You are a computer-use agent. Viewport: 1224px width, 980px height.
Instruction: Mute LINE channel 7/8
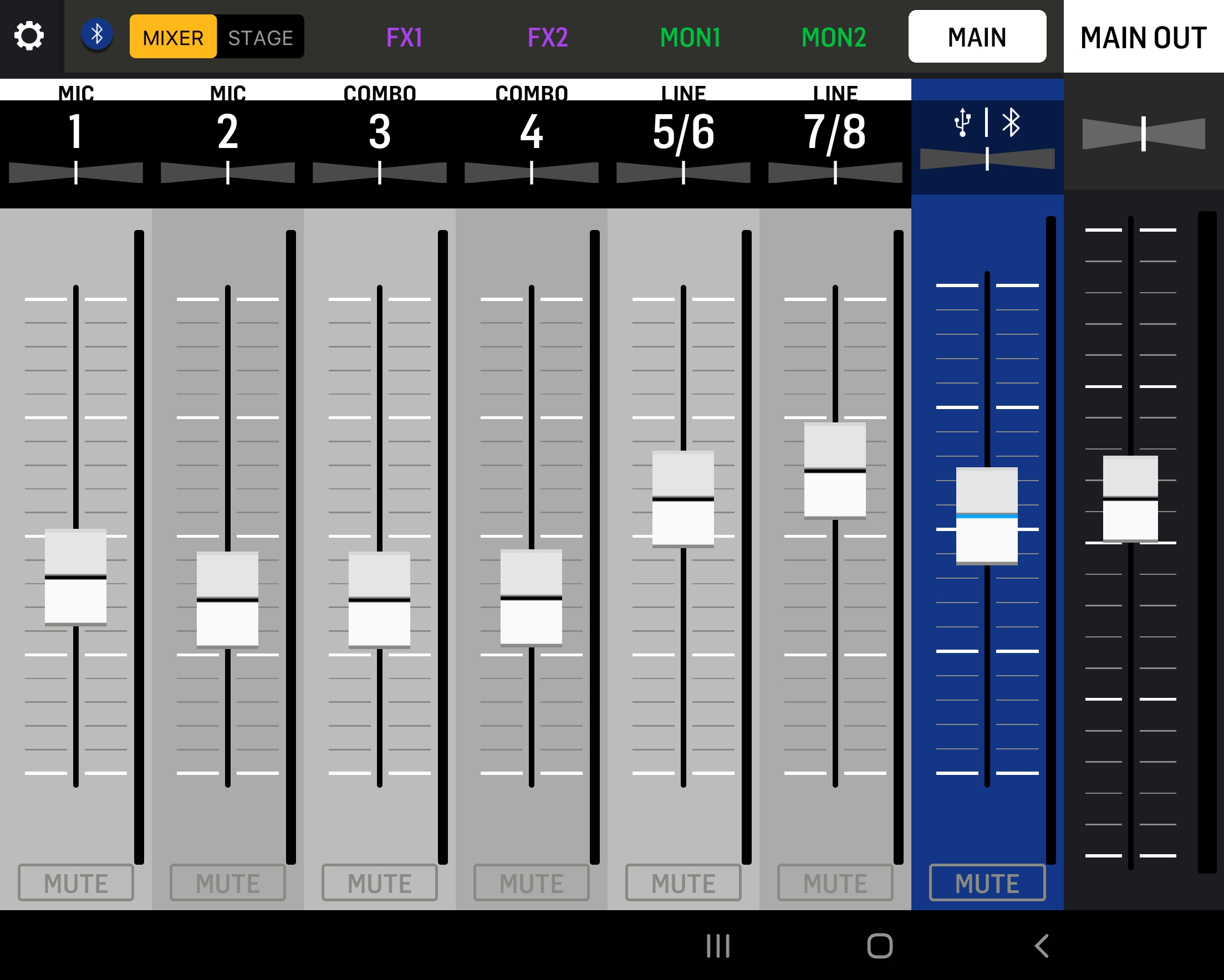point(834,883)
